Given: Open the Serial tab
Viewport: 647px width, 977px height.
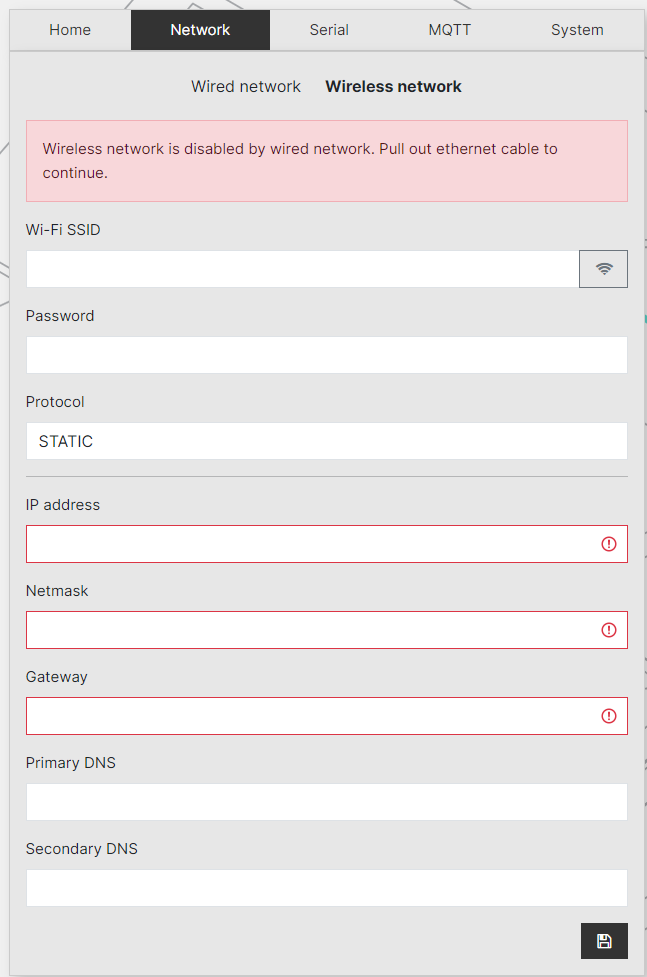Looking at the screenshot, I should (x=329, y=29).
